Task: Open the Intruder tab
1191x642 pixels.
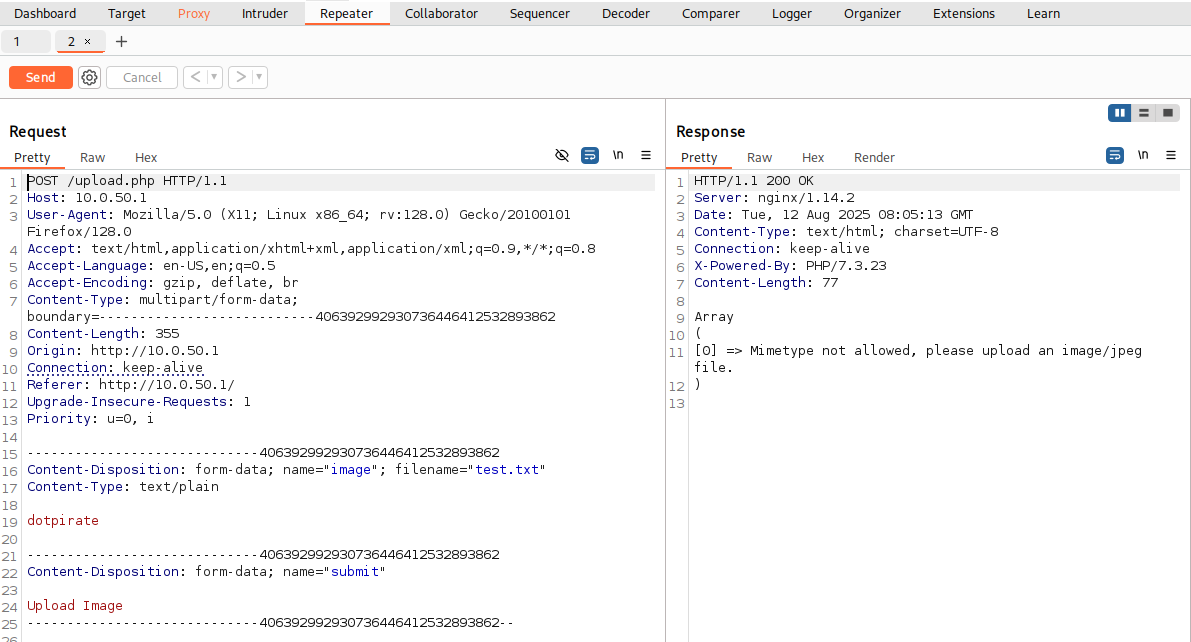Action: point(264,14)
